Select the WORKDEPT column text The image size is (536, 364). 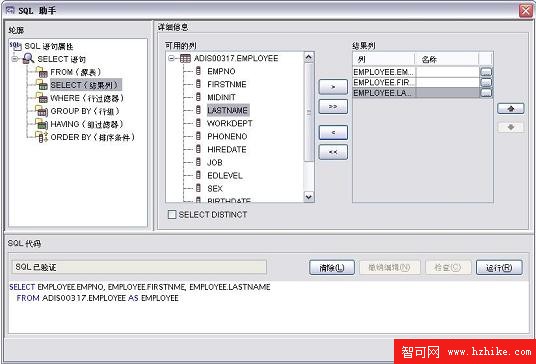[230, 123]
